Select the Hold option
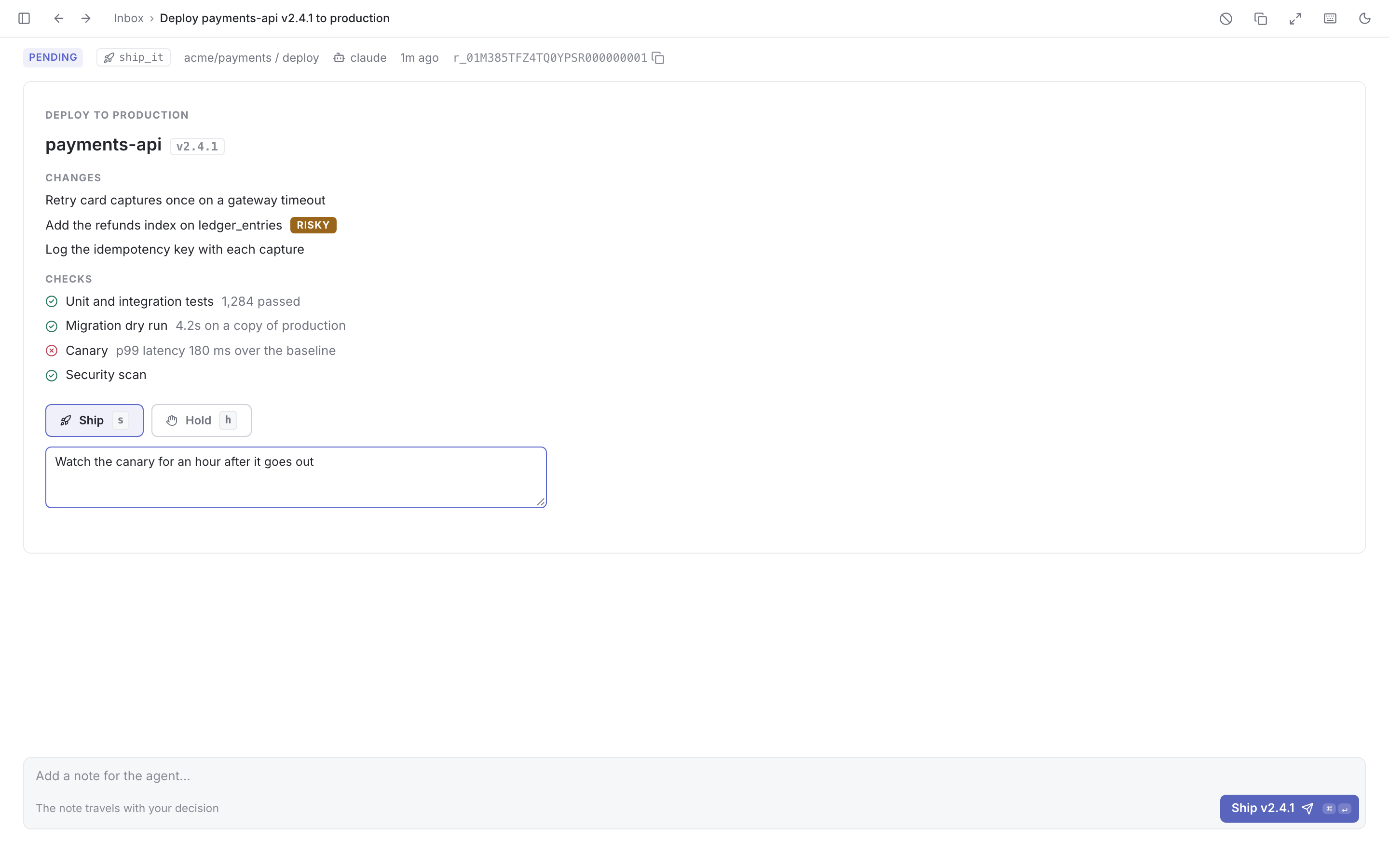The height and width of the screenshot is (868, 1389). [202, 420]
